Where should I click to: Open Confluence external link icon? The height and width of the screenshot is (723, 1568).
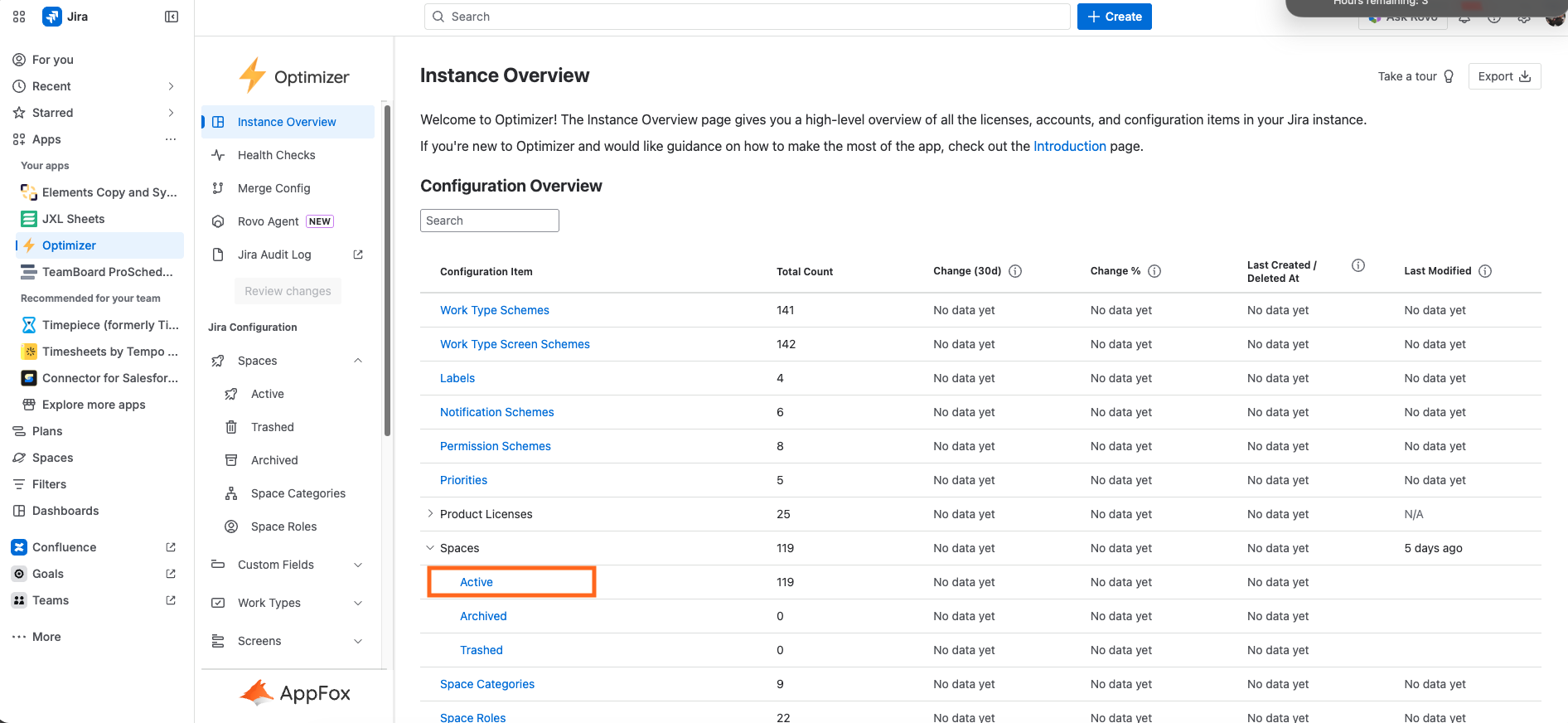[x=171, y=547]
